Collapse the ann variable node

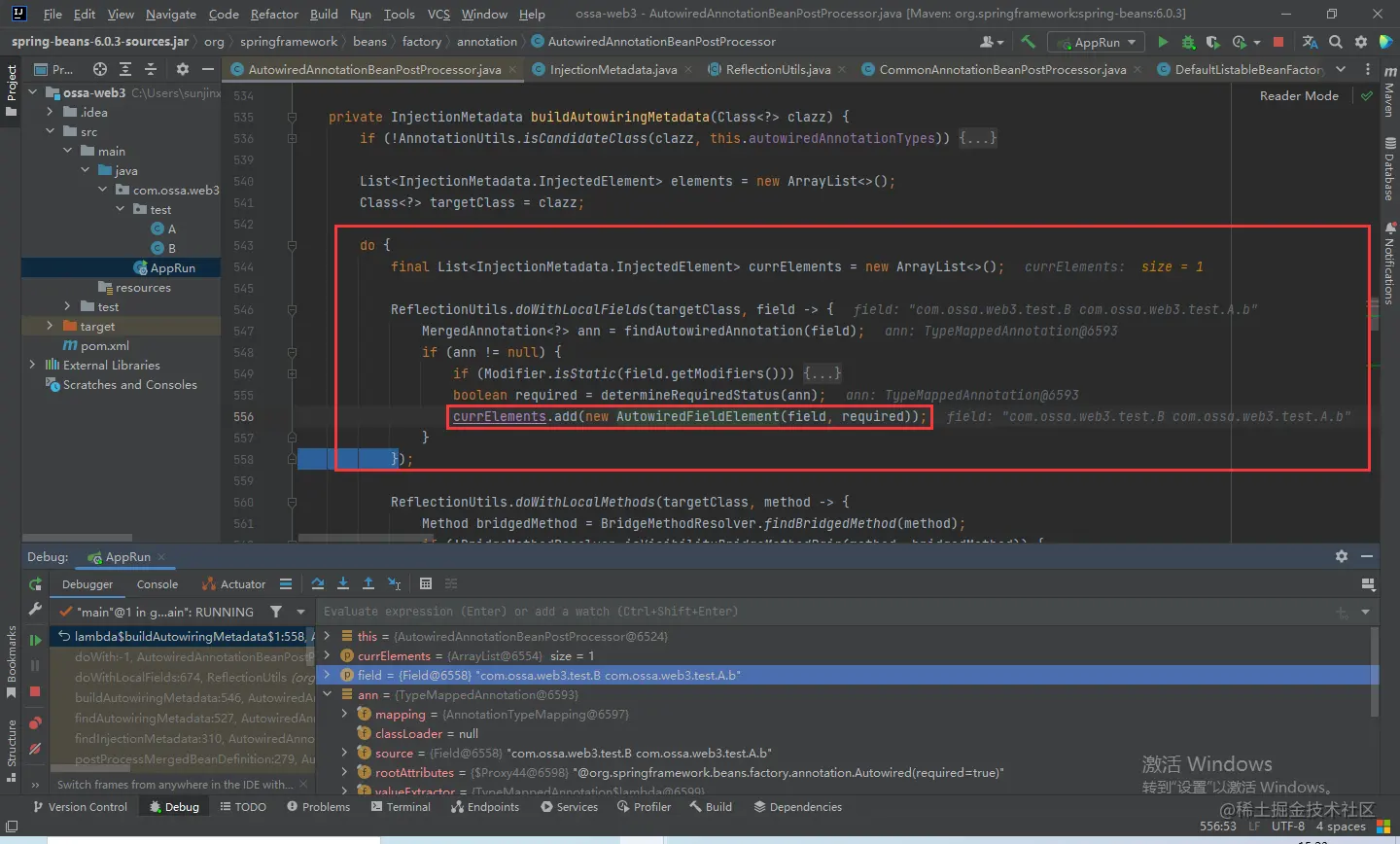pyautogui.click(x=328, y=694)
